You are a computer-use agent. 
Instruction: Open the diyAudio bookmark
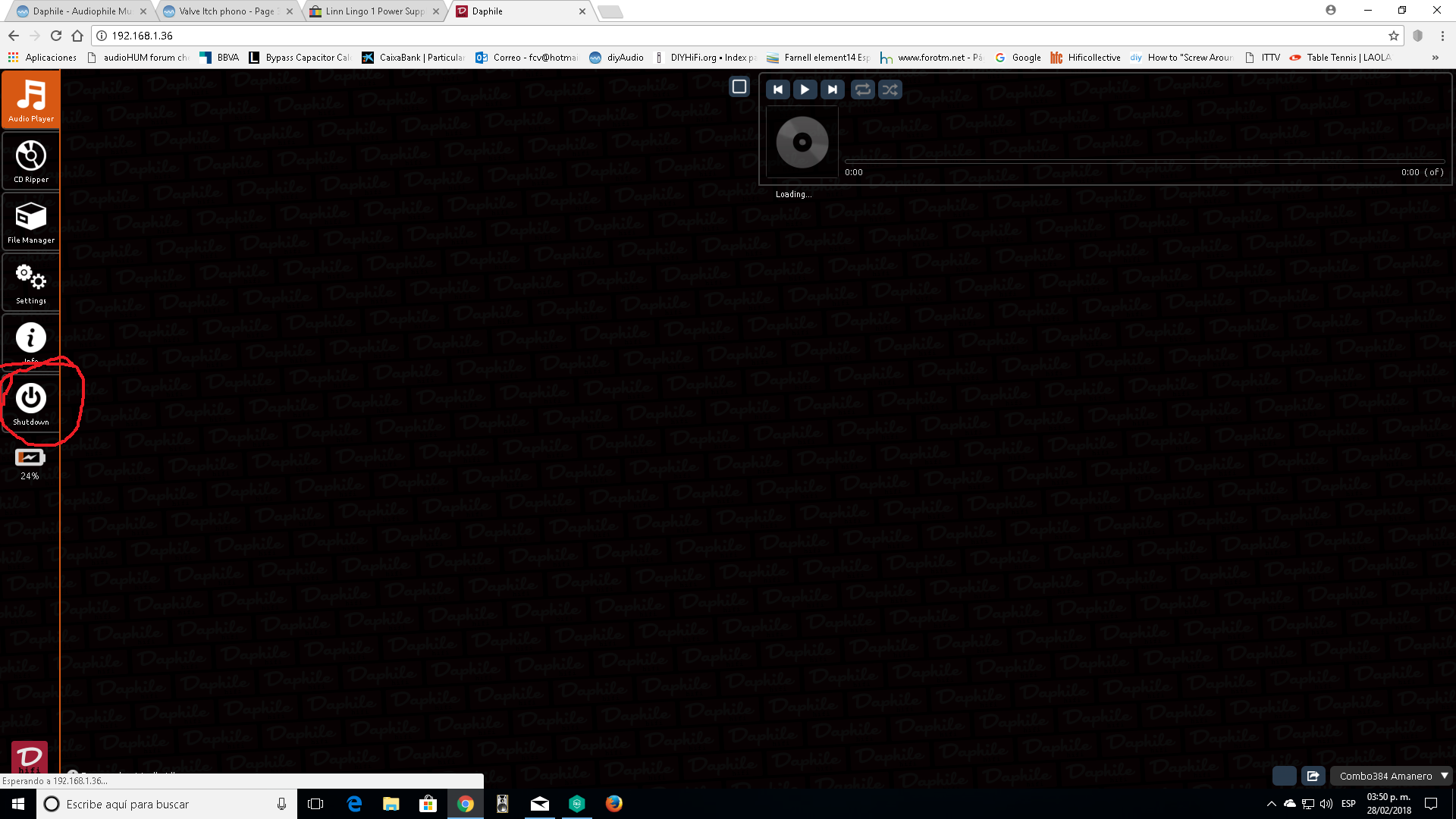coord(617,58)
